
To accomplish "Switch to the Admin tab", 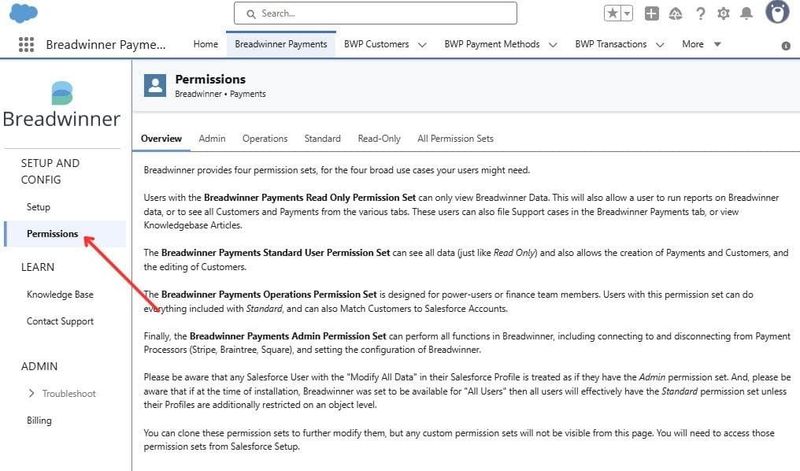I will coord(212,139).
